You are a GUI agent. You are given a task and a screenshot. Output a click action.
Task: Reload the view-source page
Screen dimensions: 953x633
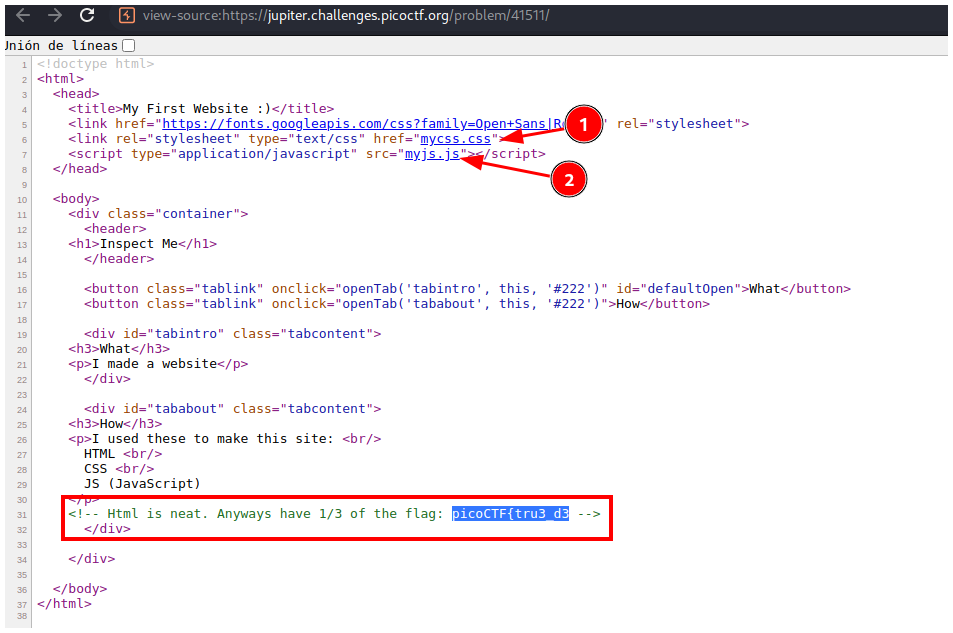pyautogui.click(x=87, y=15)
